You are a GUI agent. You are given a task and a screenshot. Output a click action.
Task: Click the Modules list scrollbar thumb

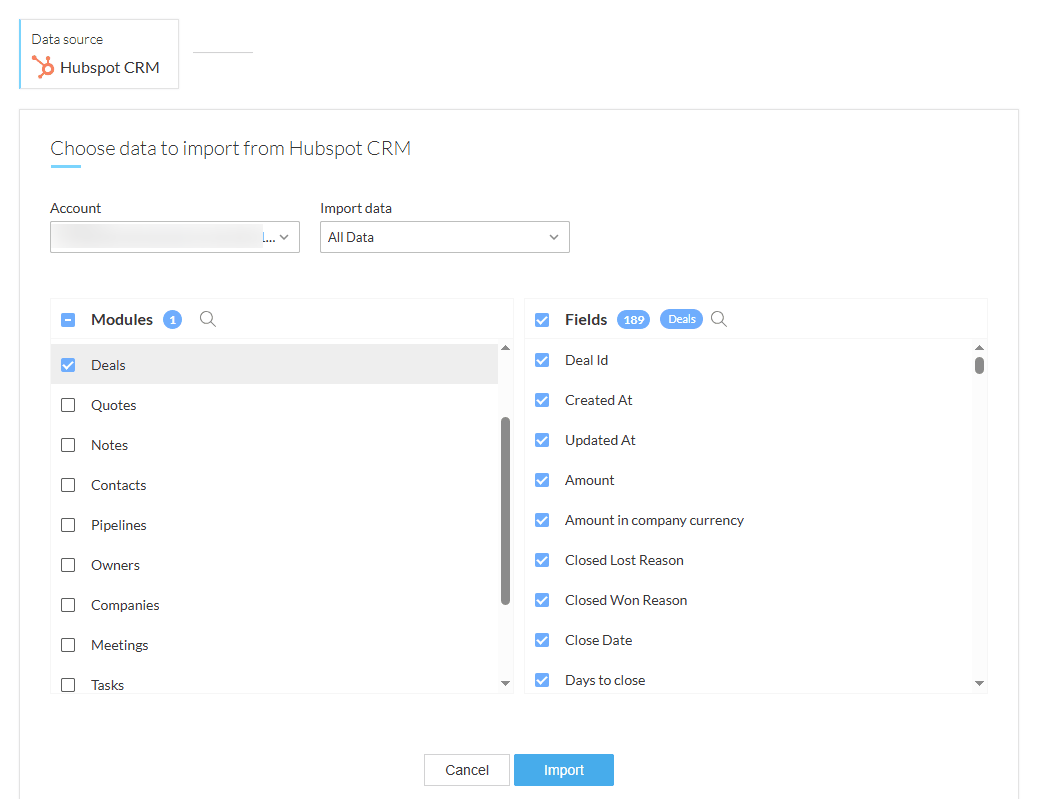[505, 511]
